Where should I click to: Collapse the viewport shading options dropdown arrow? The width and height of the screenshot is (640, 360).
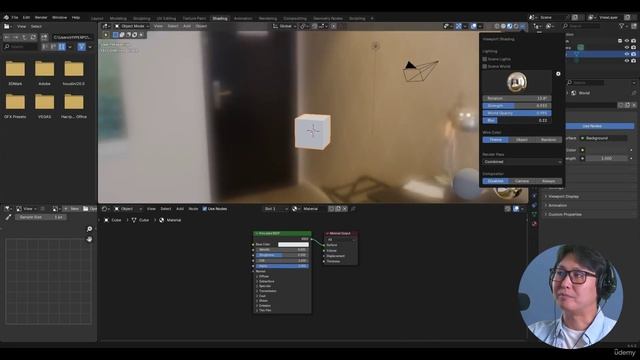523,26
